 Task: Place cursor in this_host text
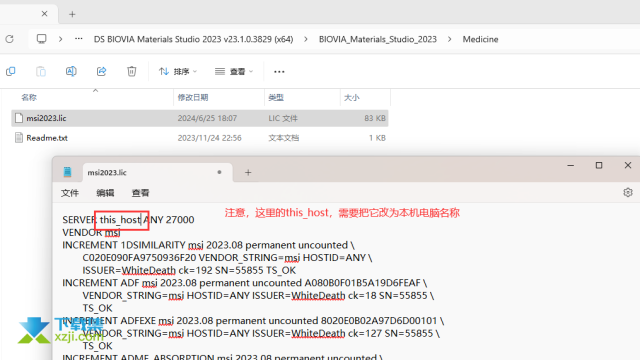pos(120,220)
